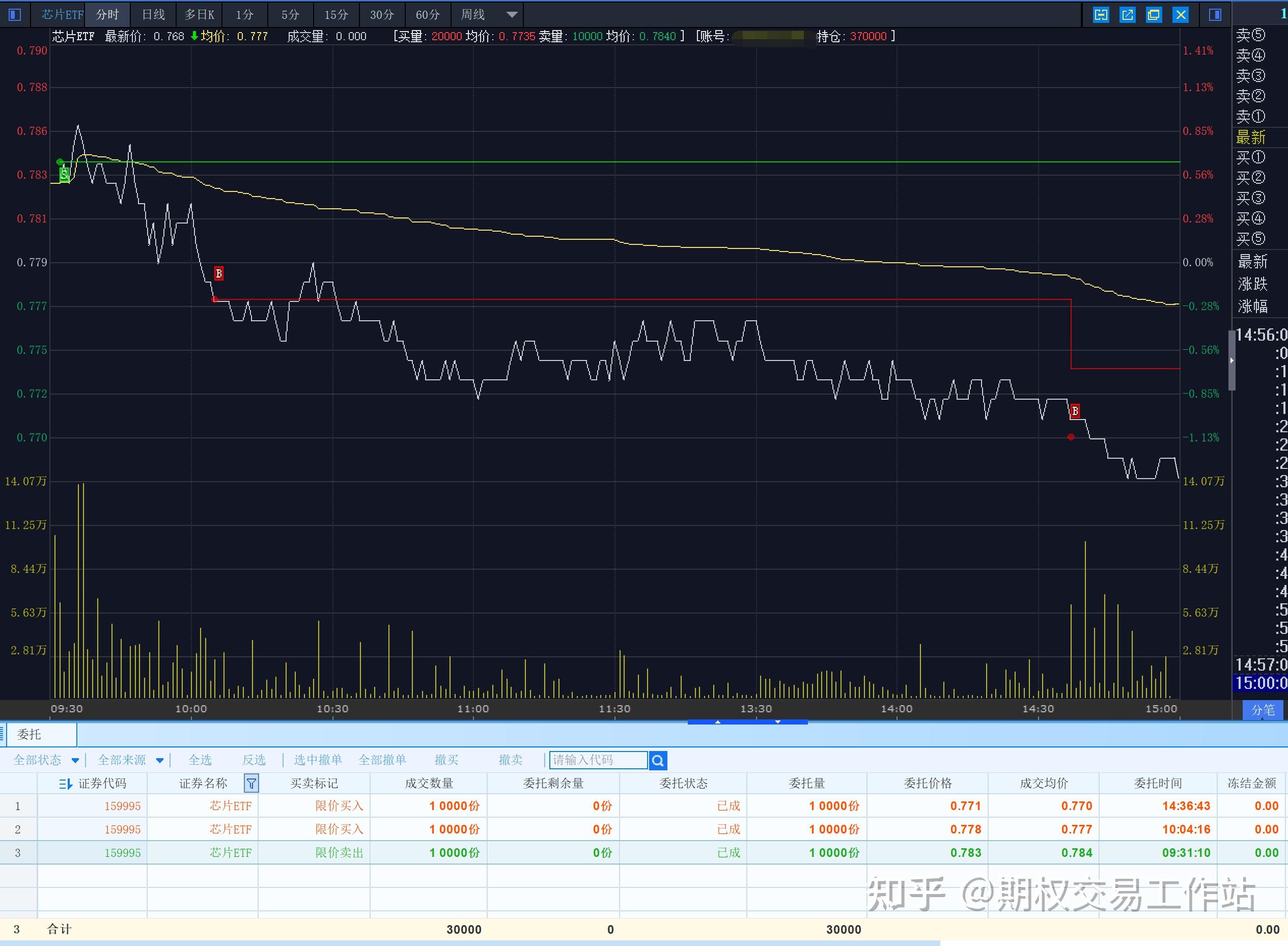1288x946 pixels.
Task: Click the sort icon beside 证券代码 header
Action: pos(65,784)
